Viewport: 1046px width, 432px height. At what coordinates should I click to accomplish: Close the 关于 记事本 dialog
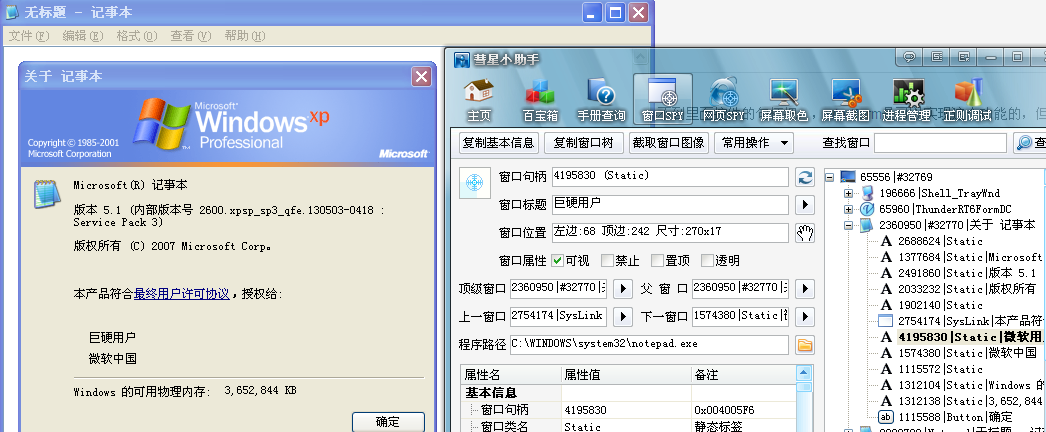(422, 77)
